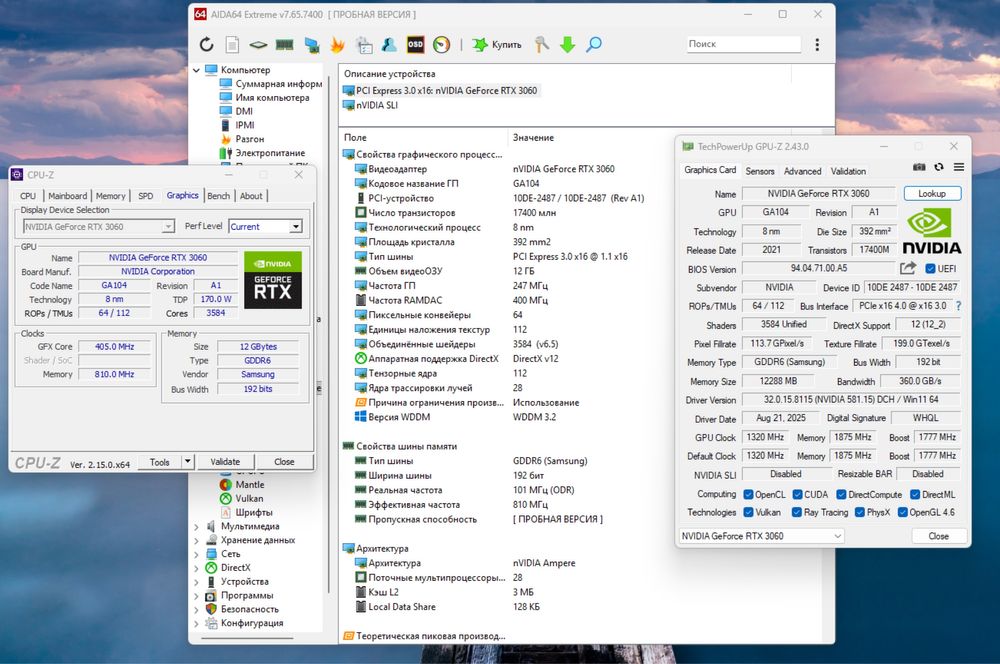Click the Поиск search field in AIDA64
This screenshot has height=664, width=1000.
click(743, 44)
